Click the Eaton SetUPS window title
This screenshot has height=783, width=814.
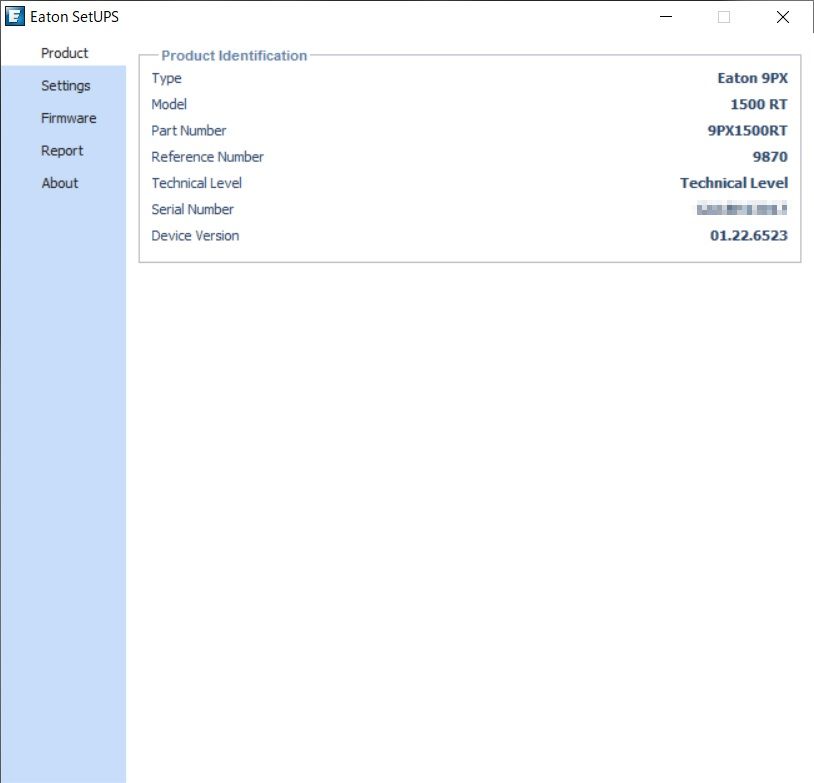point(74,17)
